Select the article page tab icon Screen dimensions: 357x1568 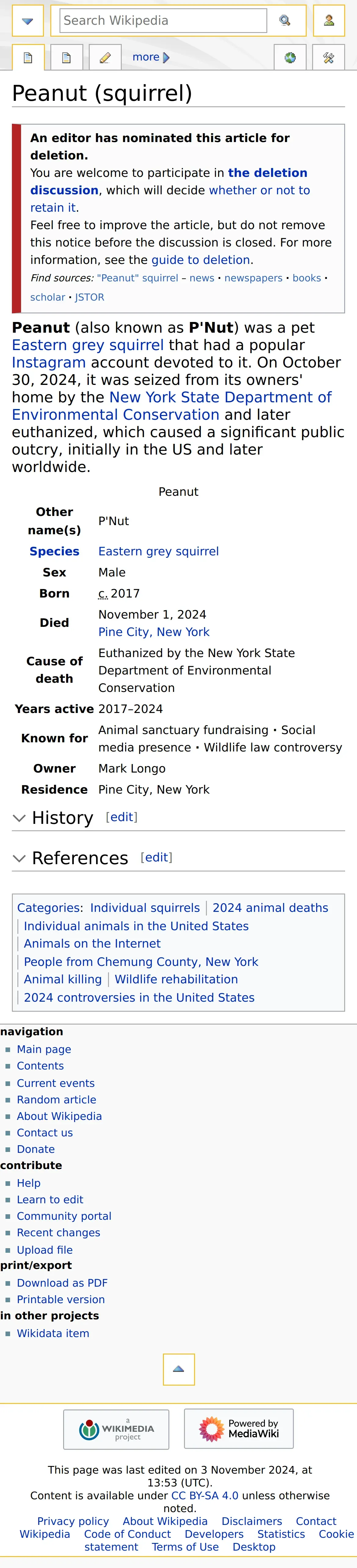28,58
